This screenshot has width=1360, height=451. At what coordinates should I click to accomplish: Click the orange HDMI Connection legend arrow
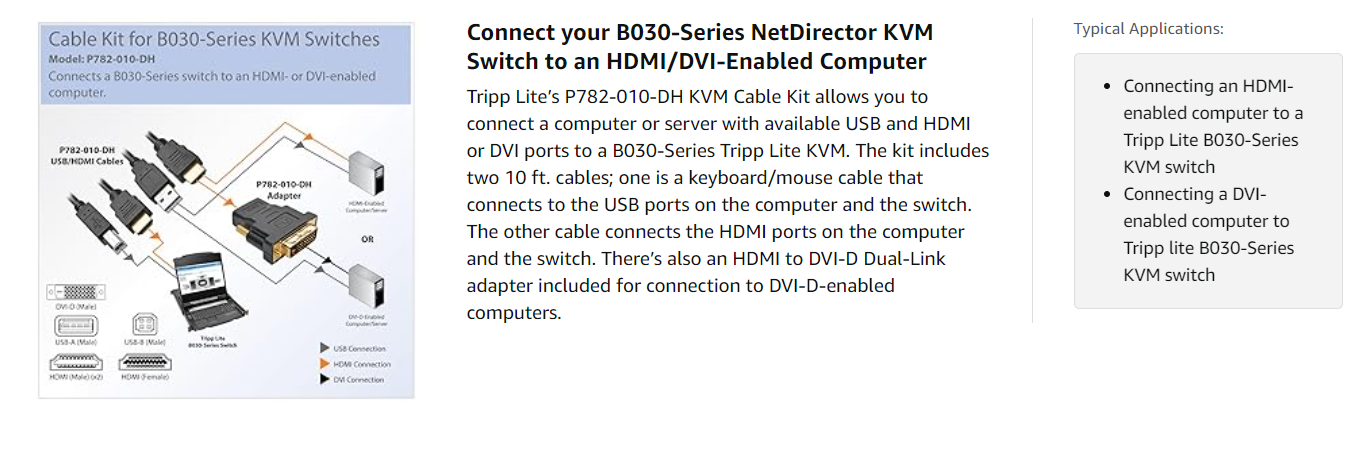[x=324, y=364]
